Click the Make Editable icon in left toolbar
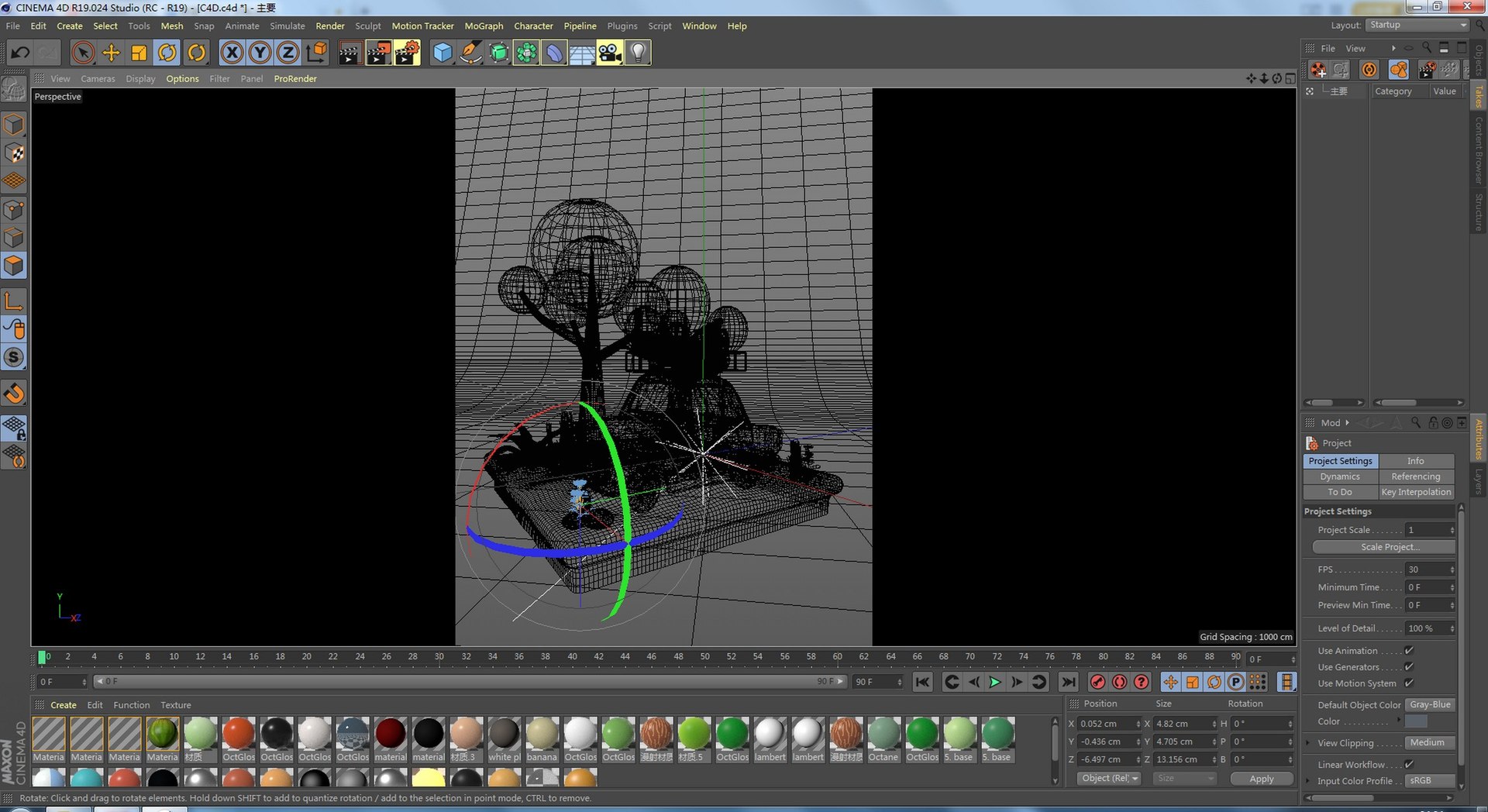This screenshot has height=812, width=1488. tap(14, 91)
